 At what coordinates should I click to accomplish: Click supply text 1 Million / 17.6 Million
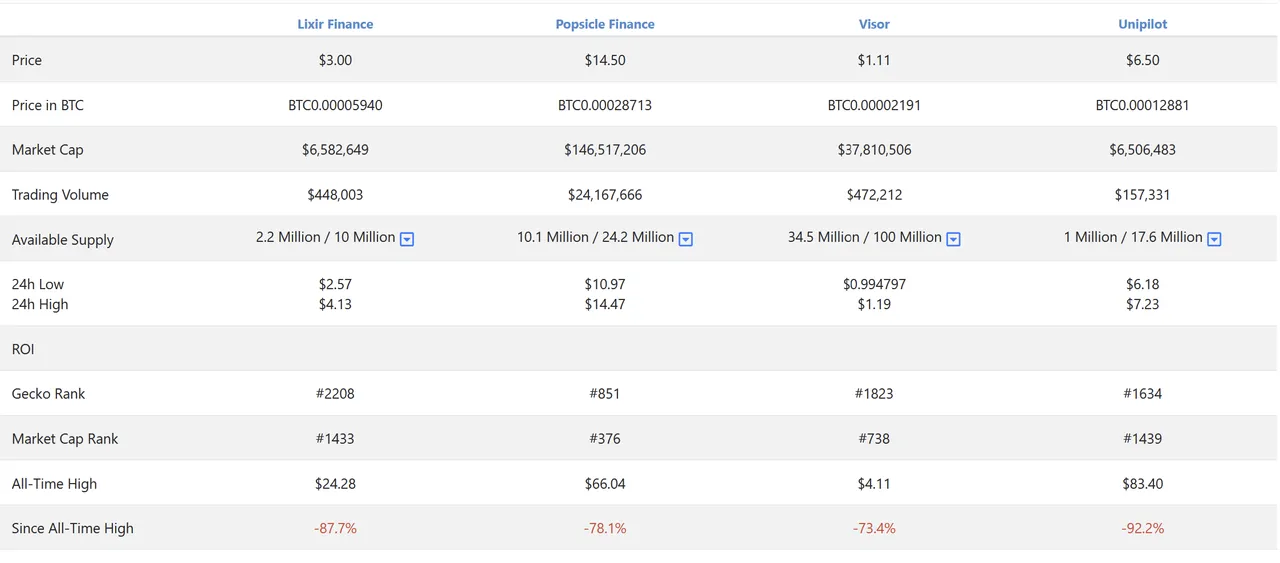pyautogui.click(x=1133, y=237)
